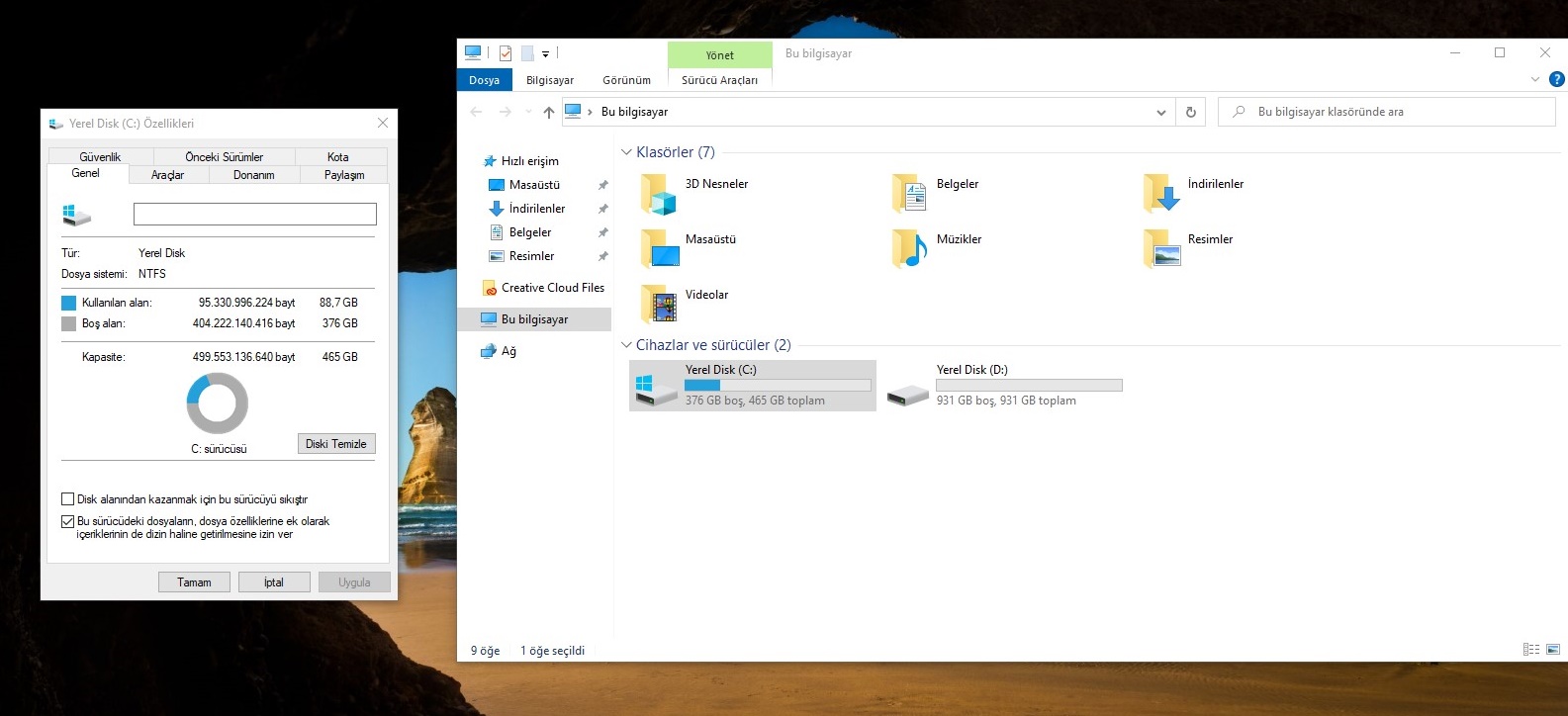The height and width of the screenshot is (716, 1568).
Task: Uncheck the allow file indexing checkbox
Action: pos(68,521)
